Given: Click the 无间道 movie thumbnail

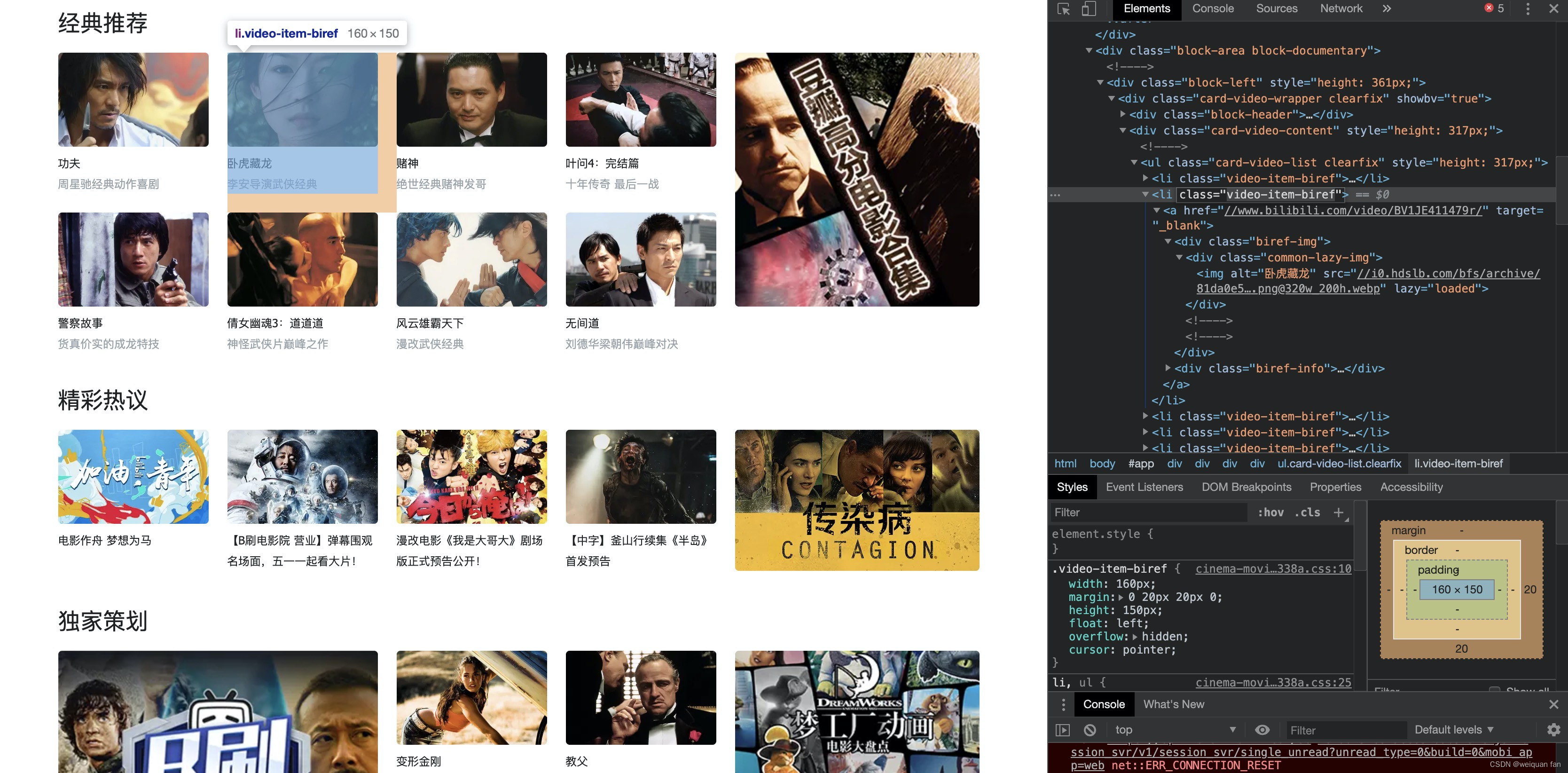Looking at the screenshot, I should (x=640, y=259).
